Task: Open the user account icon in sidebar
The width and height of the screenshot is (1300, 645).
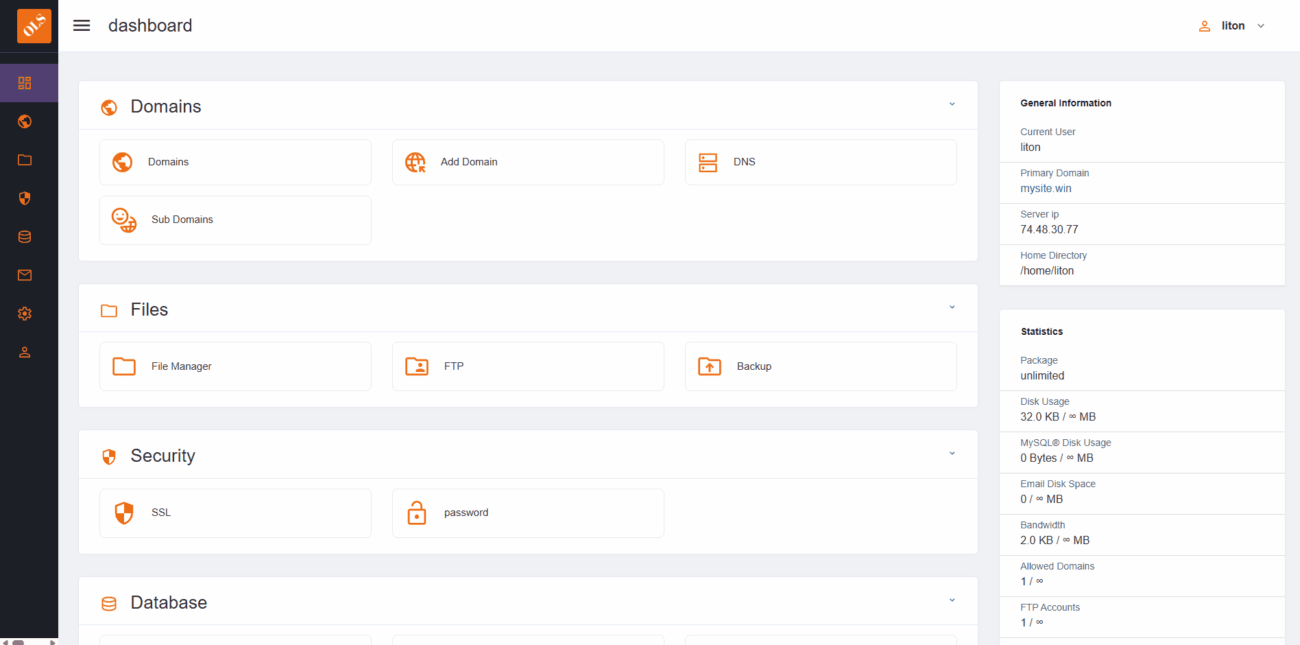Action: click(24, 351)
